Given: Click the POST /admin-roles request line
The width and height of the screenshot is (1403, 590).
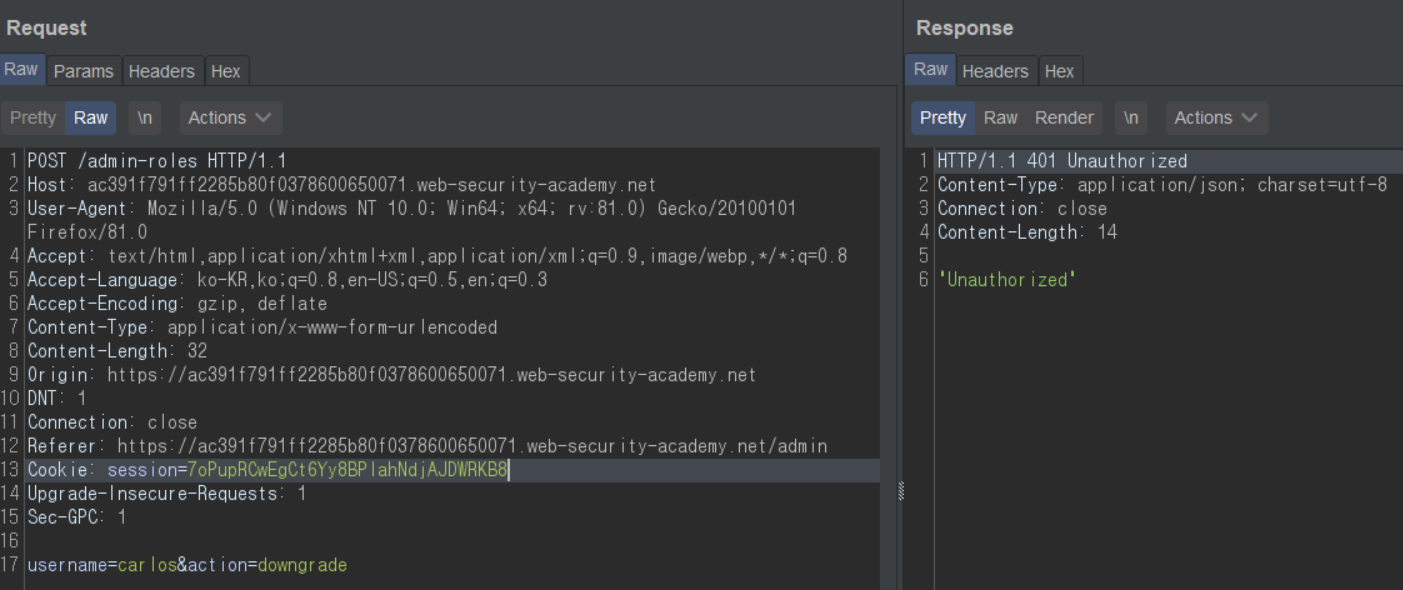Looking at the screenshot, I should (157, 161).
